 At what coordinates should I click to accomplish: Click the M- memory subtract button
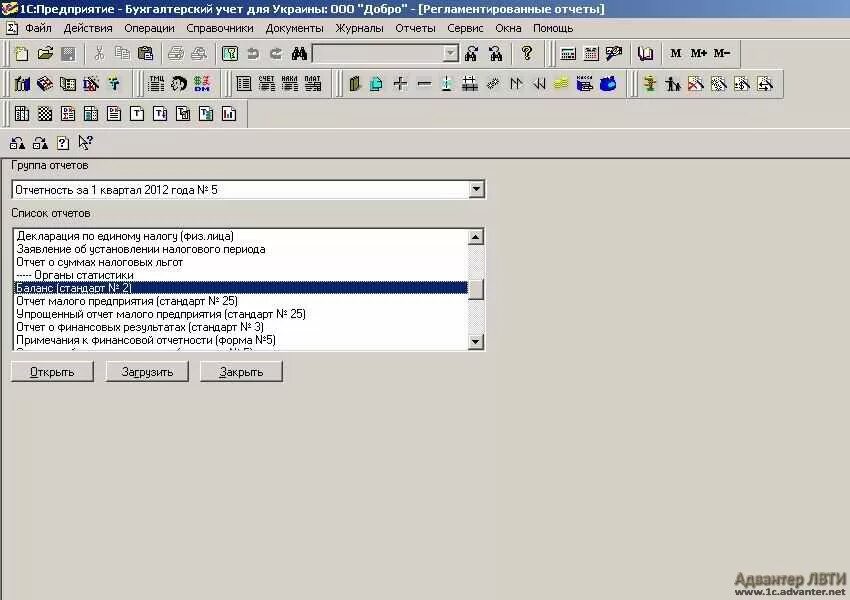pos(722,53)
